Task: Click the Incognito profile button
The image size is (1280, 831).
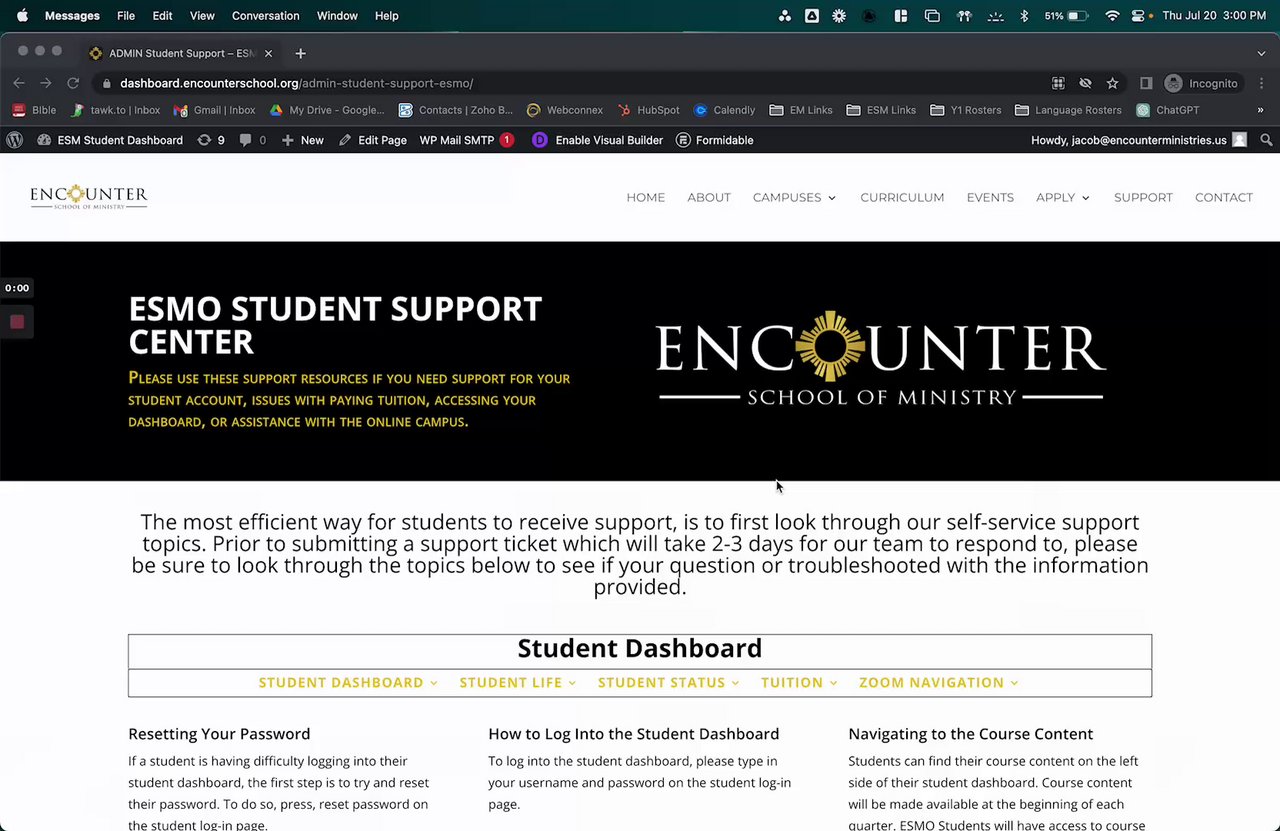Action: pos(1202,83)
